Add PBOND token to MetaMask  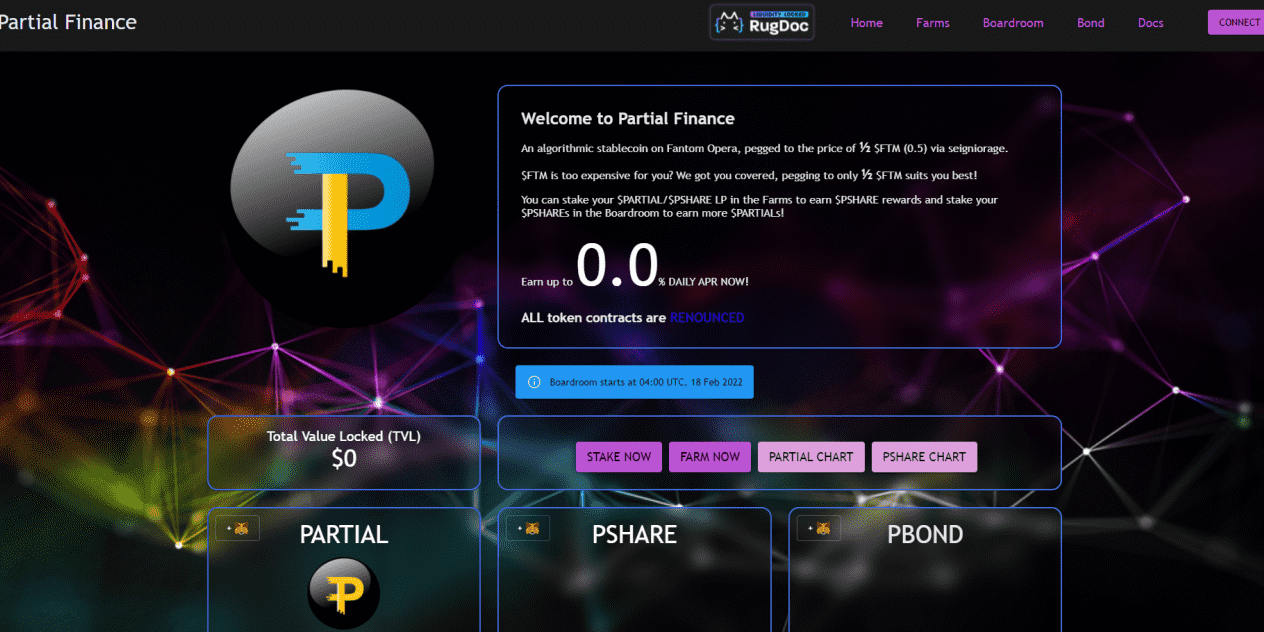(819, 528)
